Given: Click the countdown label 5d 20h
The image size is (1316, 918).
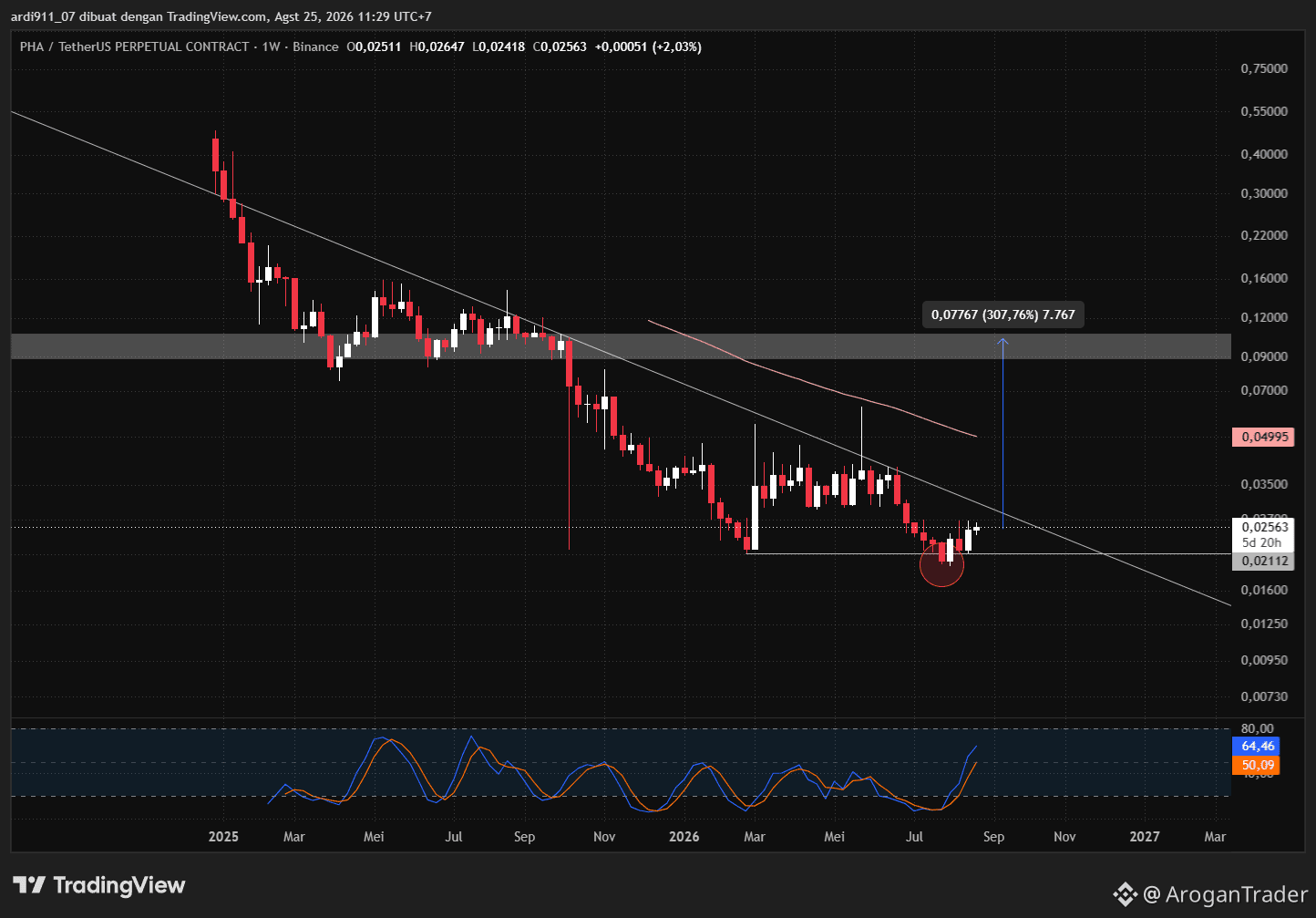Looking at the screenshot, I should (x=1262, y=543).
